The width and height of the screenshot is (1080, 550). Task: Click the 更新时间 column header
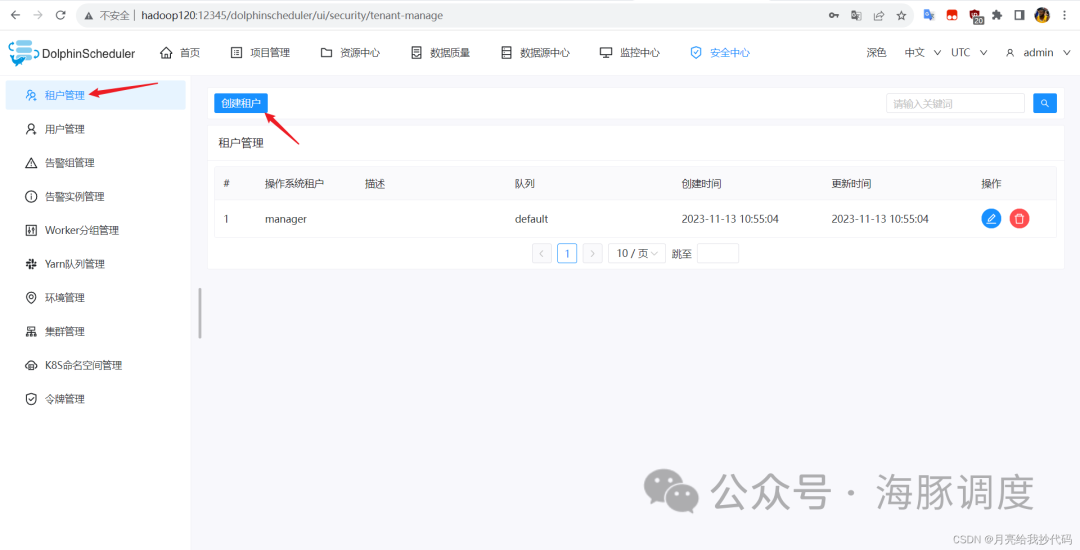[851, 184]
